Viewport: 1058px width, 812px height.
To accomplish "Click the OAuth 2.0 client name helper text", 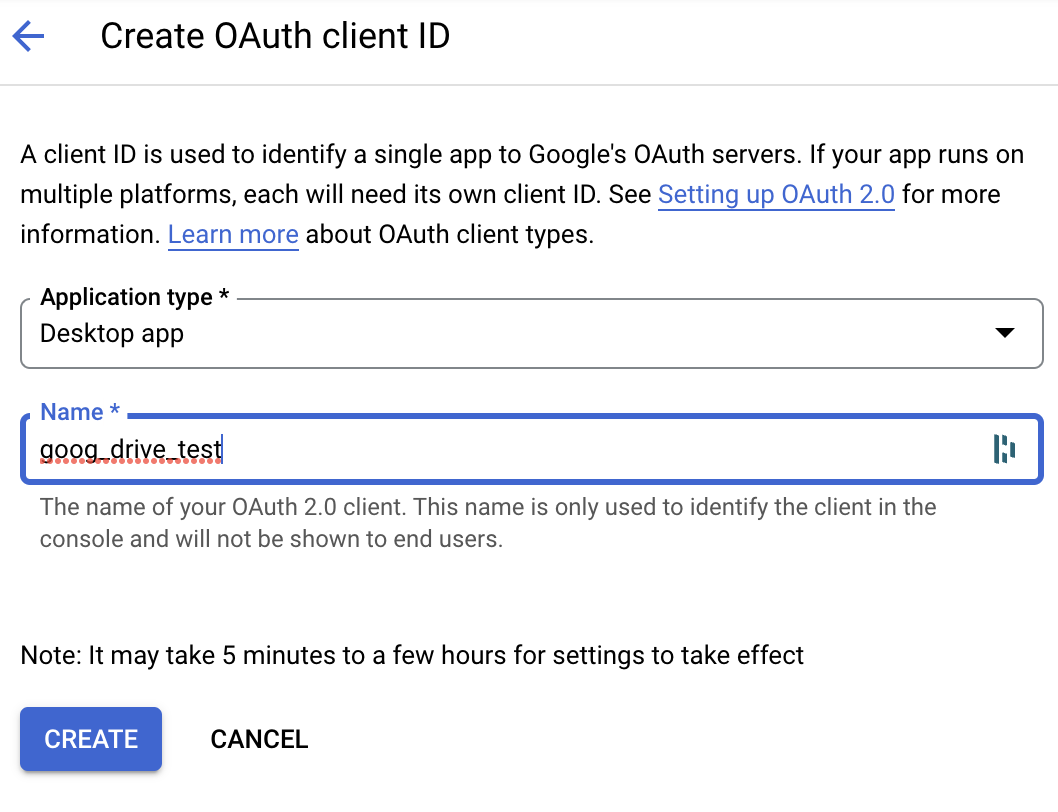I will (488, 523).
